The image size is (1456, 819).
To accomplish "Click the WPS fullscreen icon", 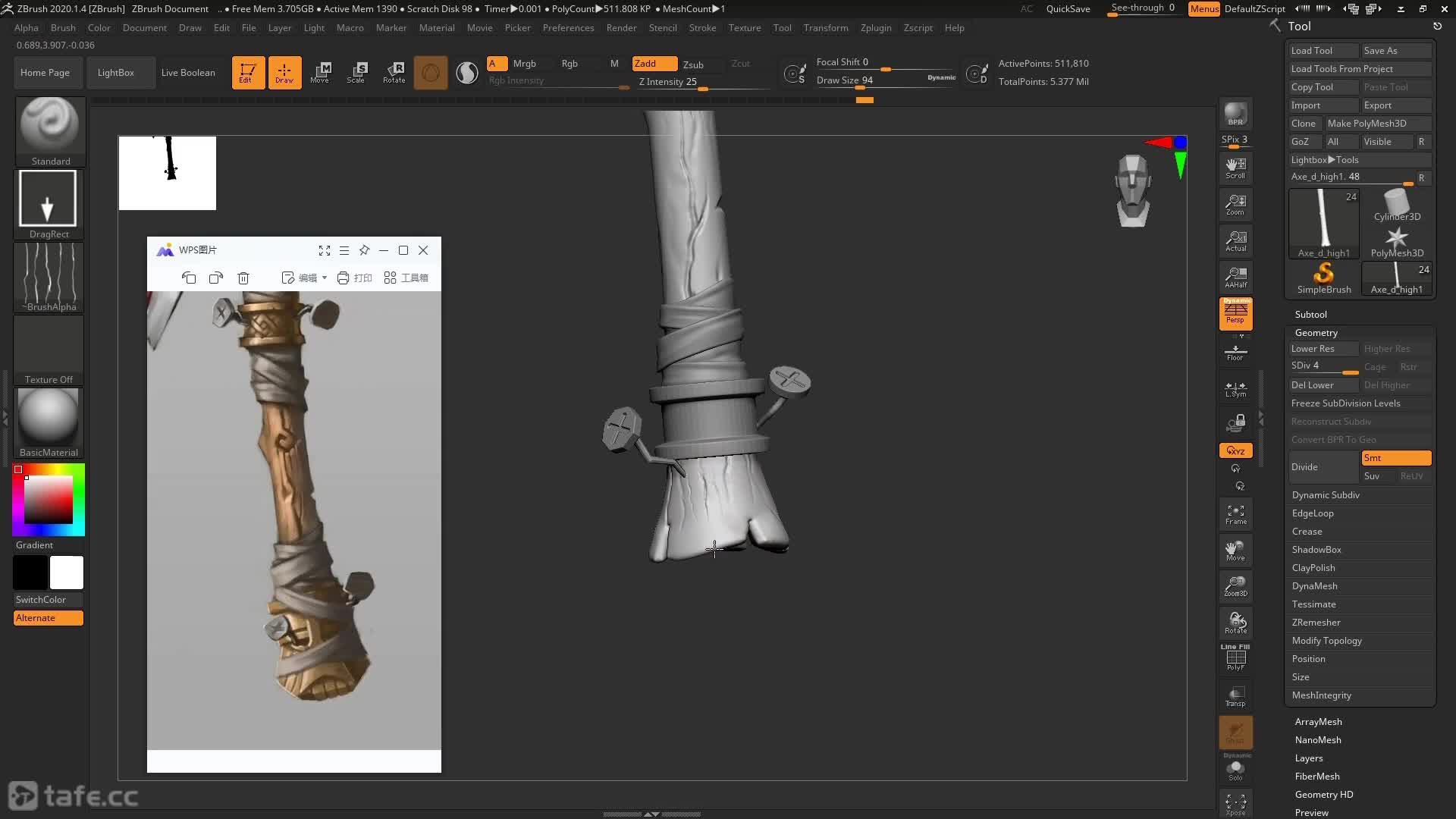I will click(325, 250).
